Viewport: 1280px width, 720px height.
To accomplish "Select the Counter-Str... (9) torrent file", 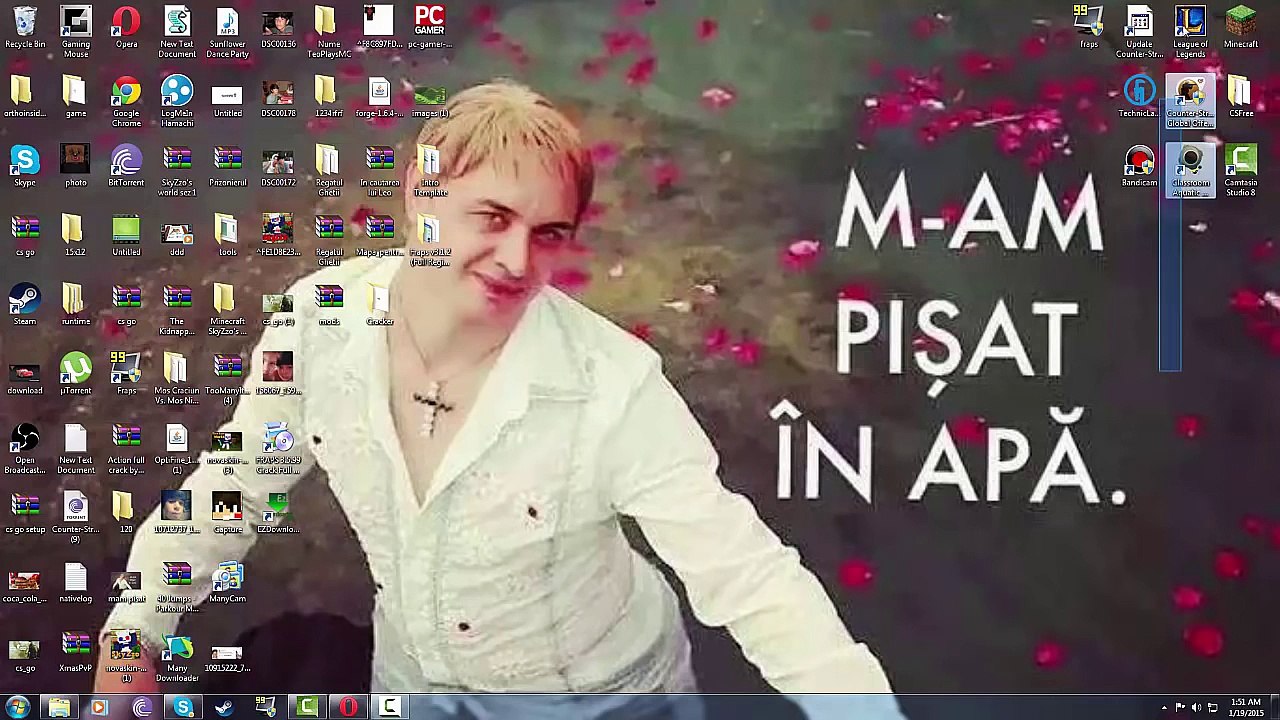I will tap(76, 517).
